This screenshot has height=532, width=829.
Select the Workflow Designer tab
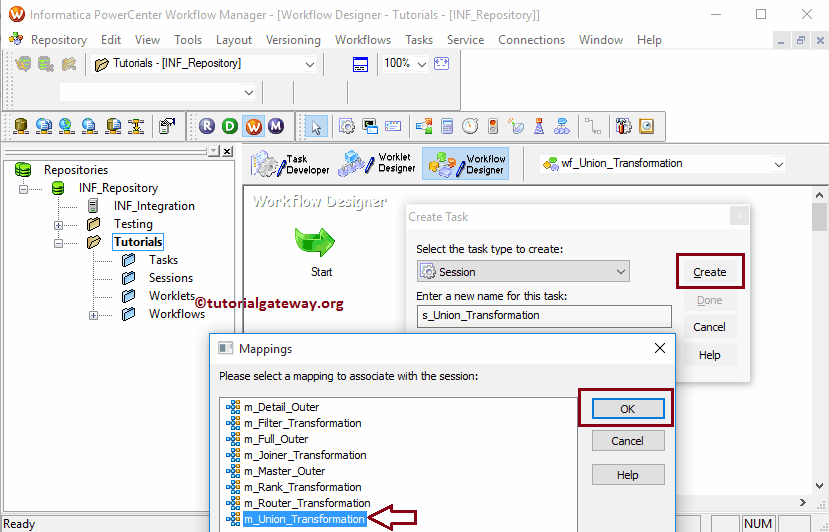point(466,164)
